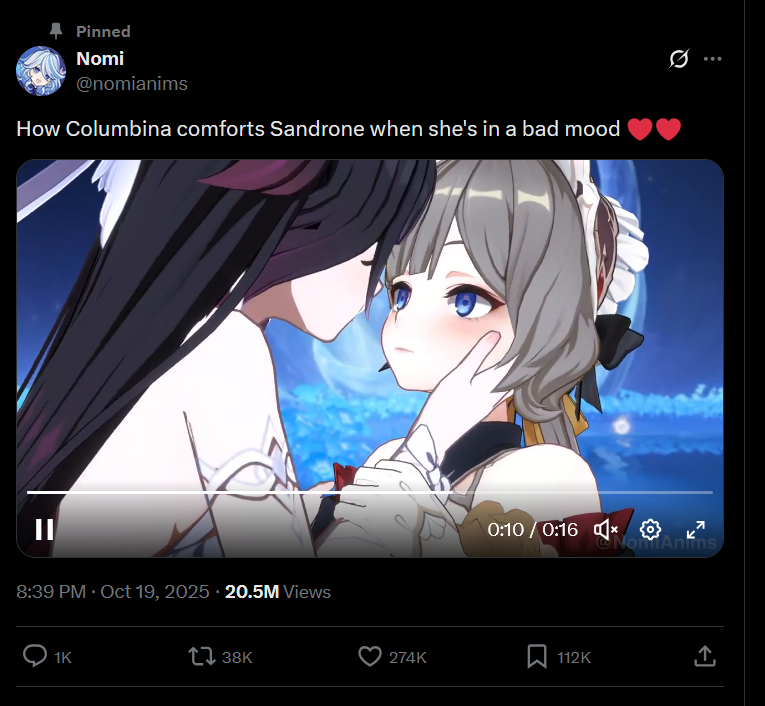Unmute the video sound
Viewport: 765px width, 706px height.
(606, 529)
